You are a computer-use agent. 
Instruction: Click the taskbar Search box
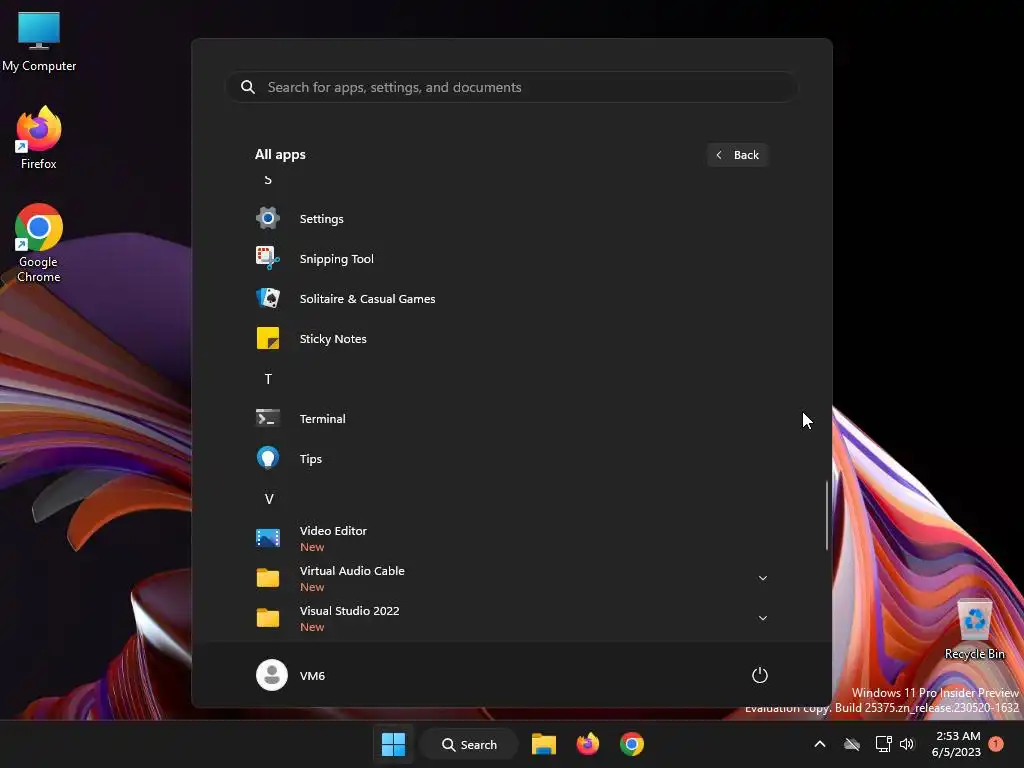469,744
